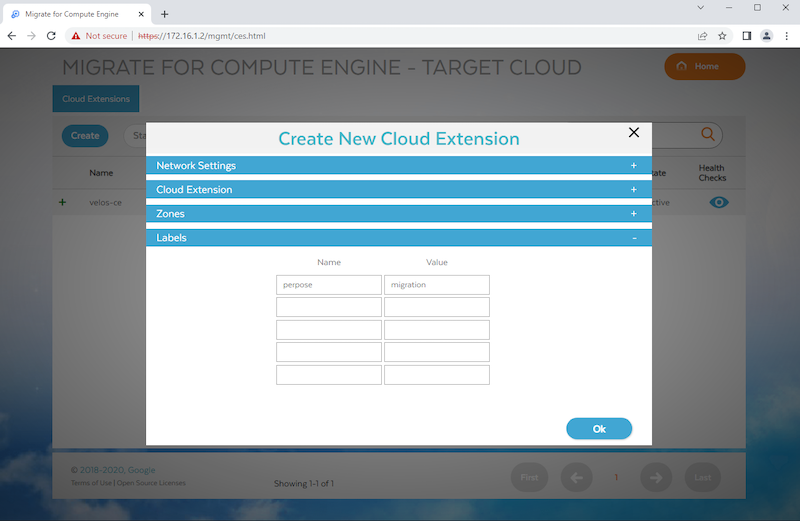The height and width of the screenshot is (521, 800).
Task: Click the browser profile avatar icon
Action: (x=766, y=35)
